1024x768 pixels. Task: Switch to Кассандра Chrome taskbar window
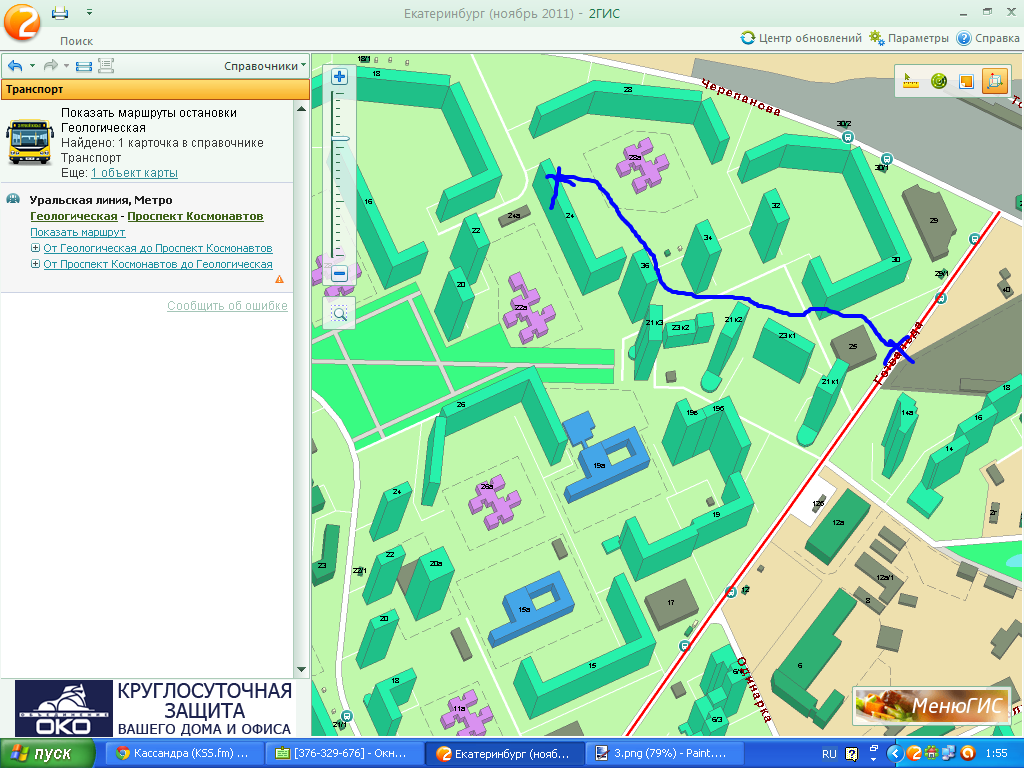[184, 754]
